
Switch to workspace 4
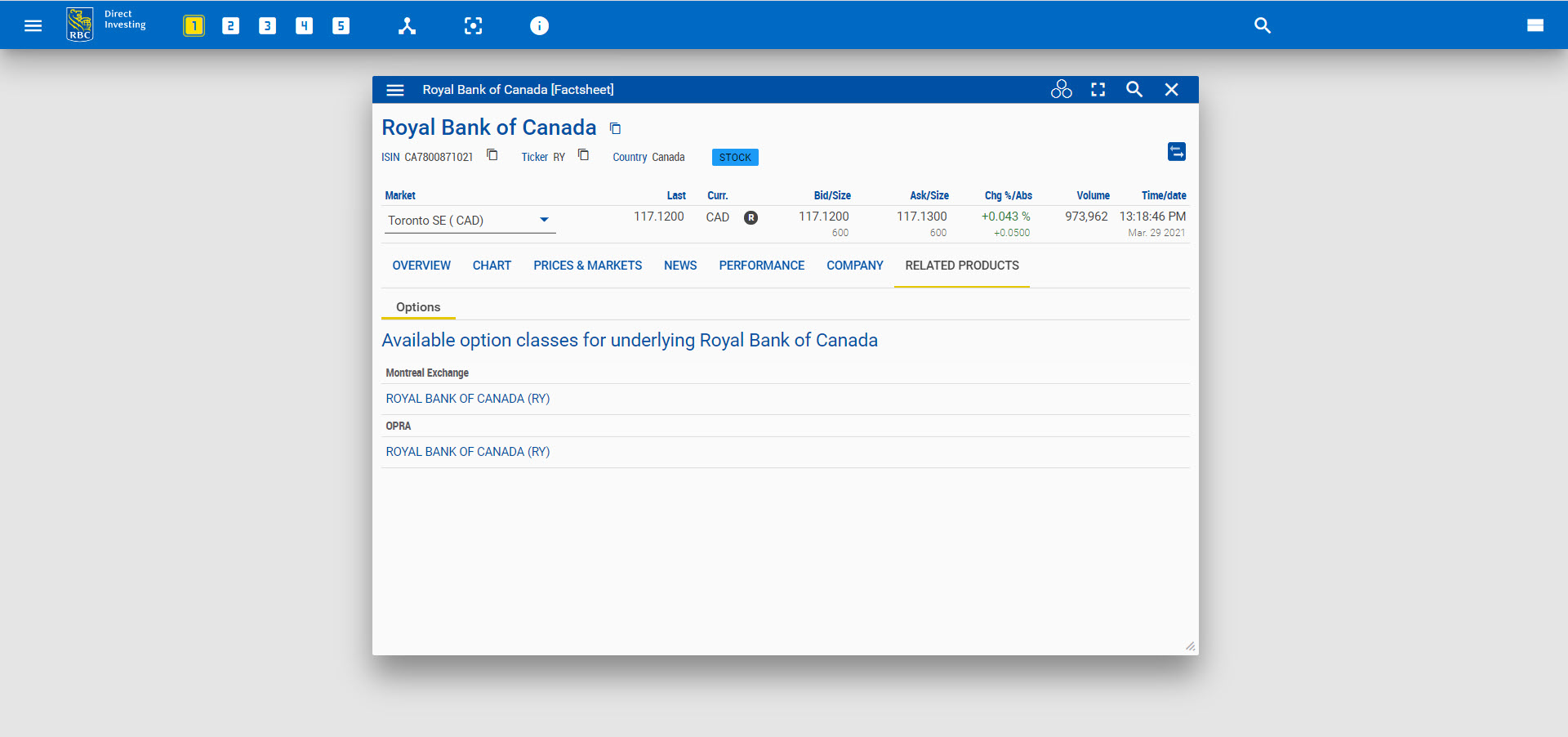(304, 25)
